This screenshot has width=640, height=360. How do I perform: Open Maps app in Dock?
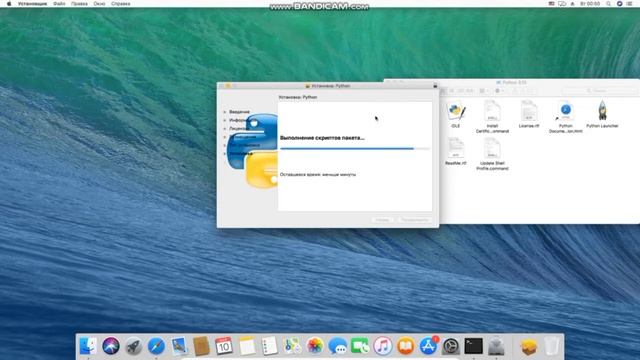pos(292,346)
